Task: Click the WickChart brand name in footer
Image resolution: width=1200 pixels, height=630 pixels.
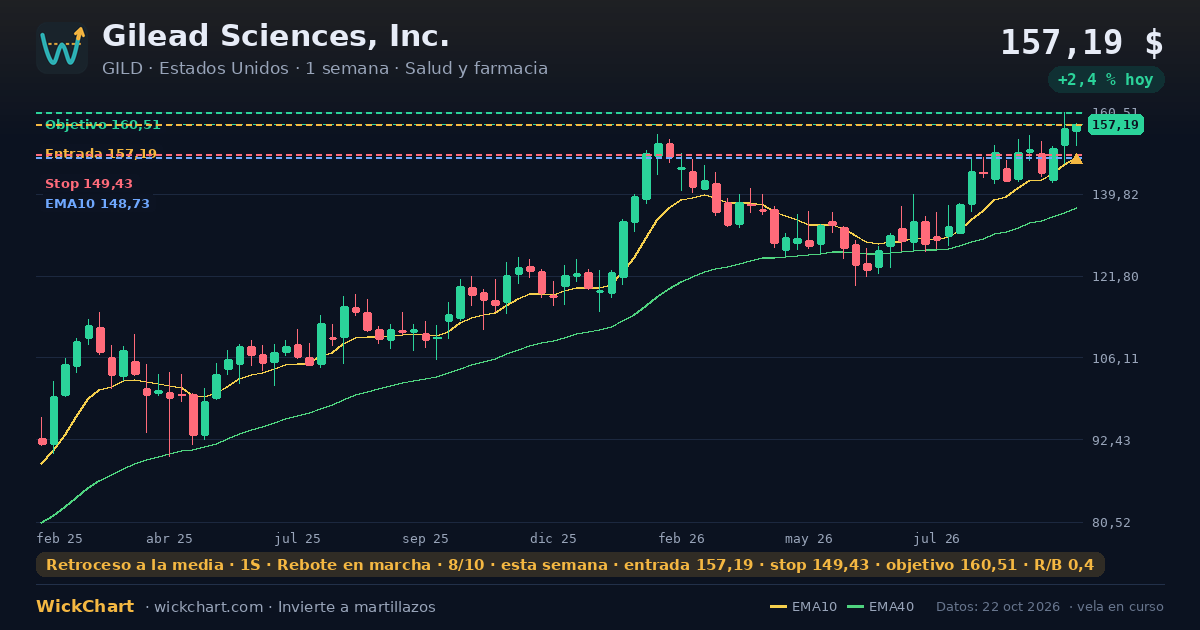Action: point(85,607)
